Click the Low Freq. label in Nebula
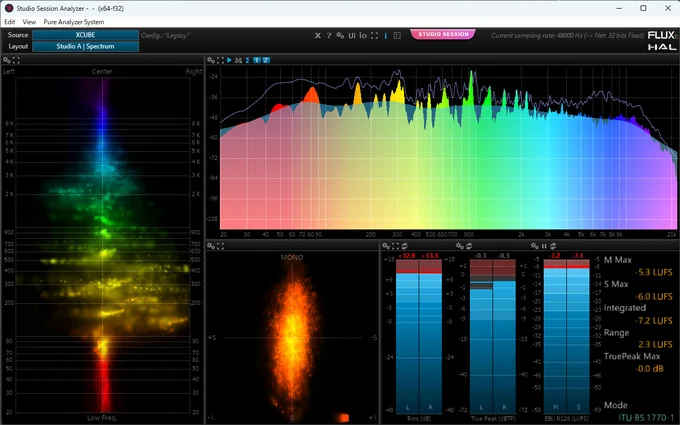680x425 pixels. point(102,418)
